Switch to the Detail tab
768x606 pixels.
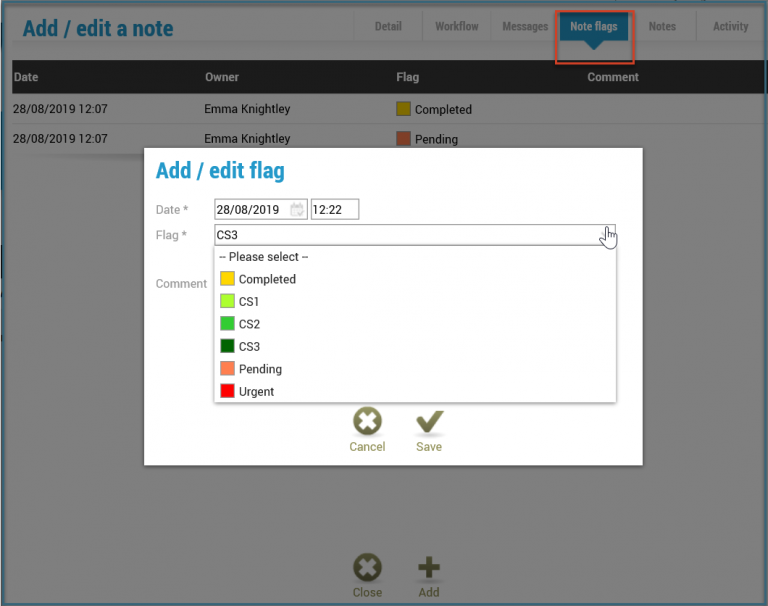coord(388,27)
